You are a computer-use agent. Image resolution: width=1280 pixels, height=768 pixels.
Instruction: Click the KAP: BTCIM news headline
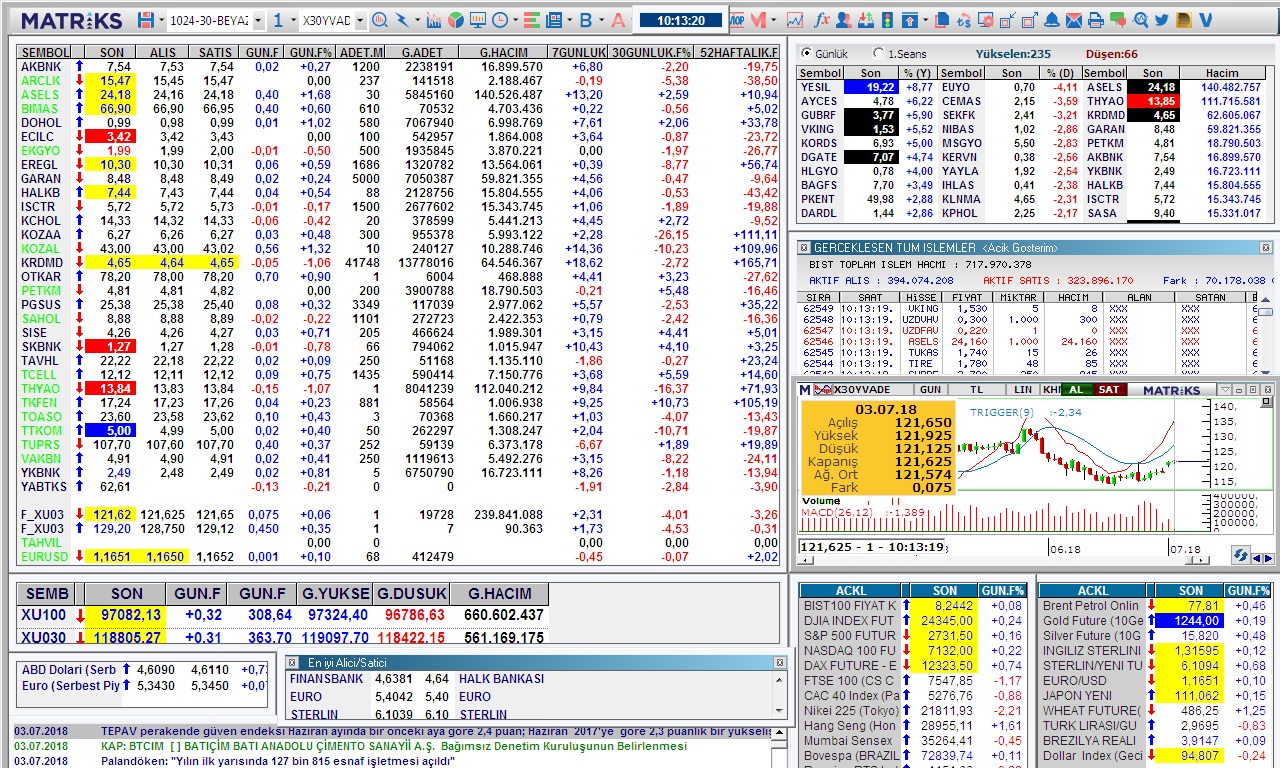pos(394,746)
